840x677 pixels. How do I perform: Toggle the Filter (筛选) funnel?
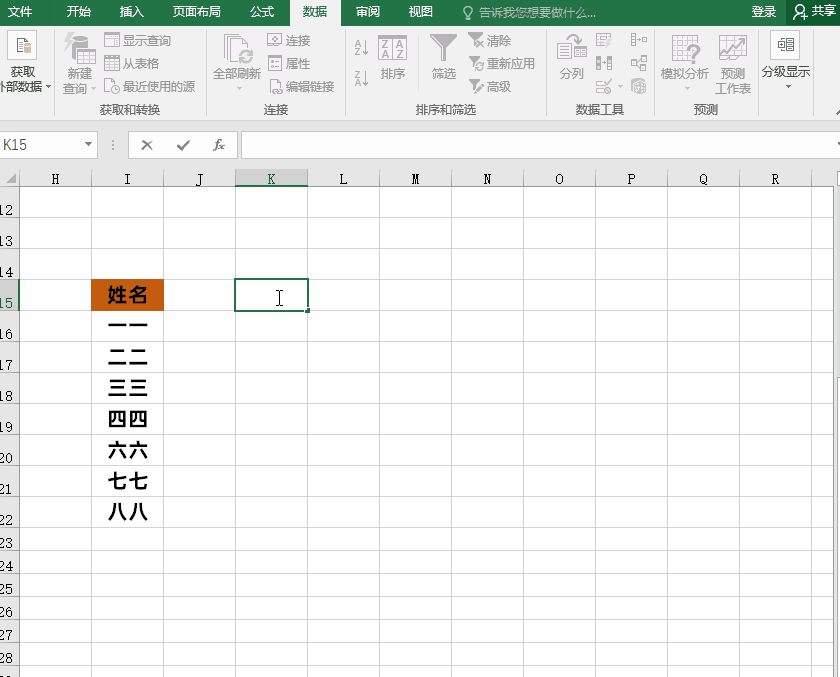pyautogui.click(x=444, y=57)
